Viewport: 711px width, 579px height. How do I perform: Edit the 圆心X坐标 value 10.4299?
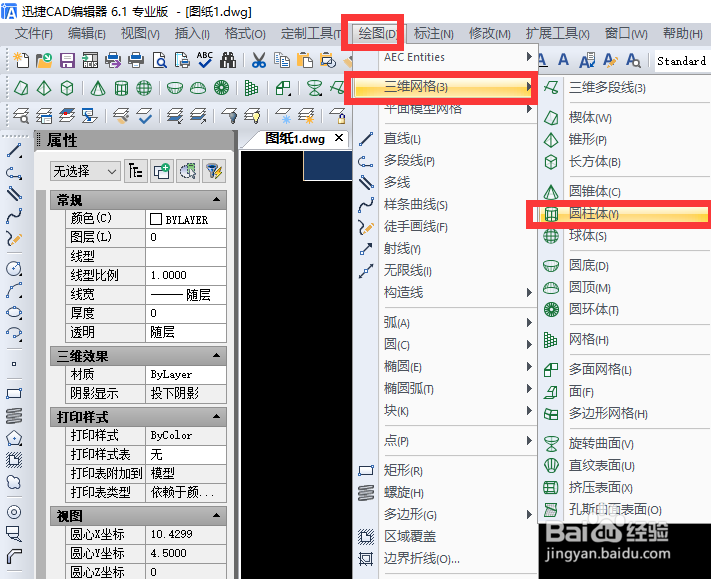point(186,535)
